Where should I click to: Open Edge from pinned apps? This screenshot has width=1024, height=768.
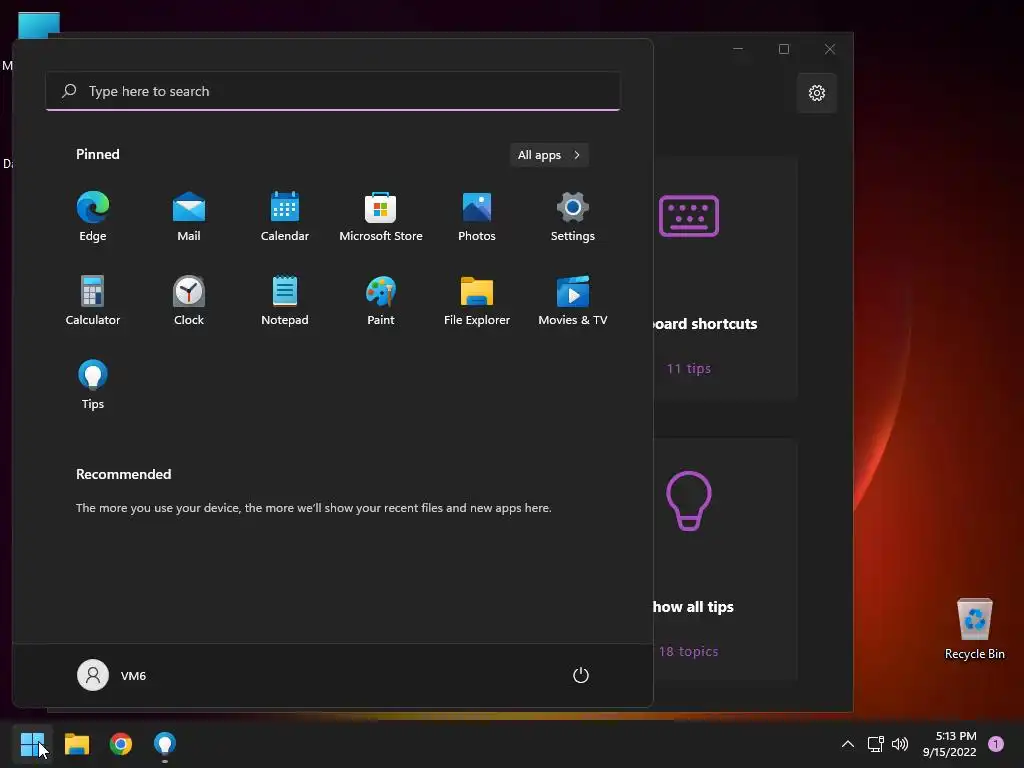[x=93, y=217]
